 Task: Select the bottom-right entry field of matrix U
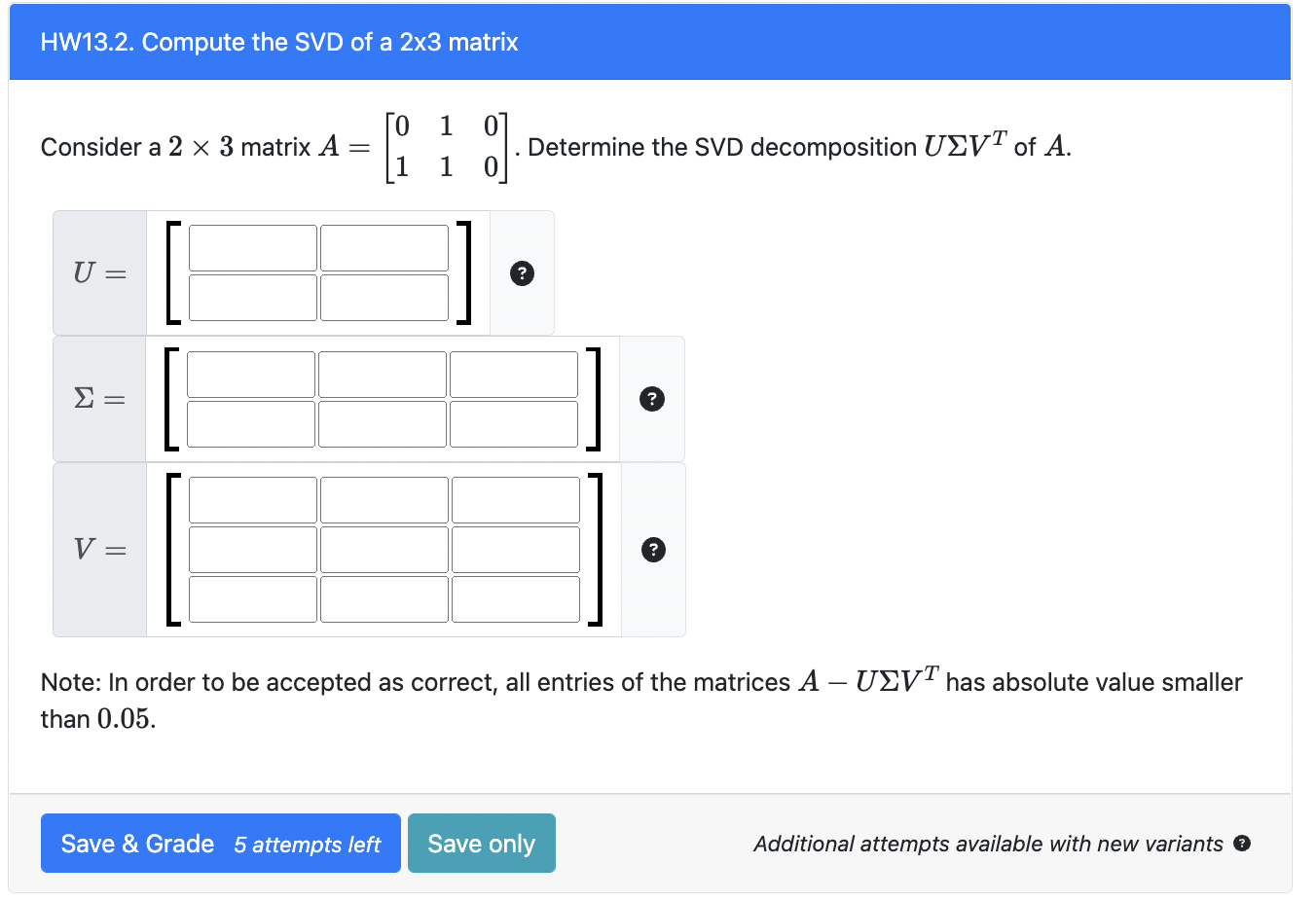click(384, 297)
